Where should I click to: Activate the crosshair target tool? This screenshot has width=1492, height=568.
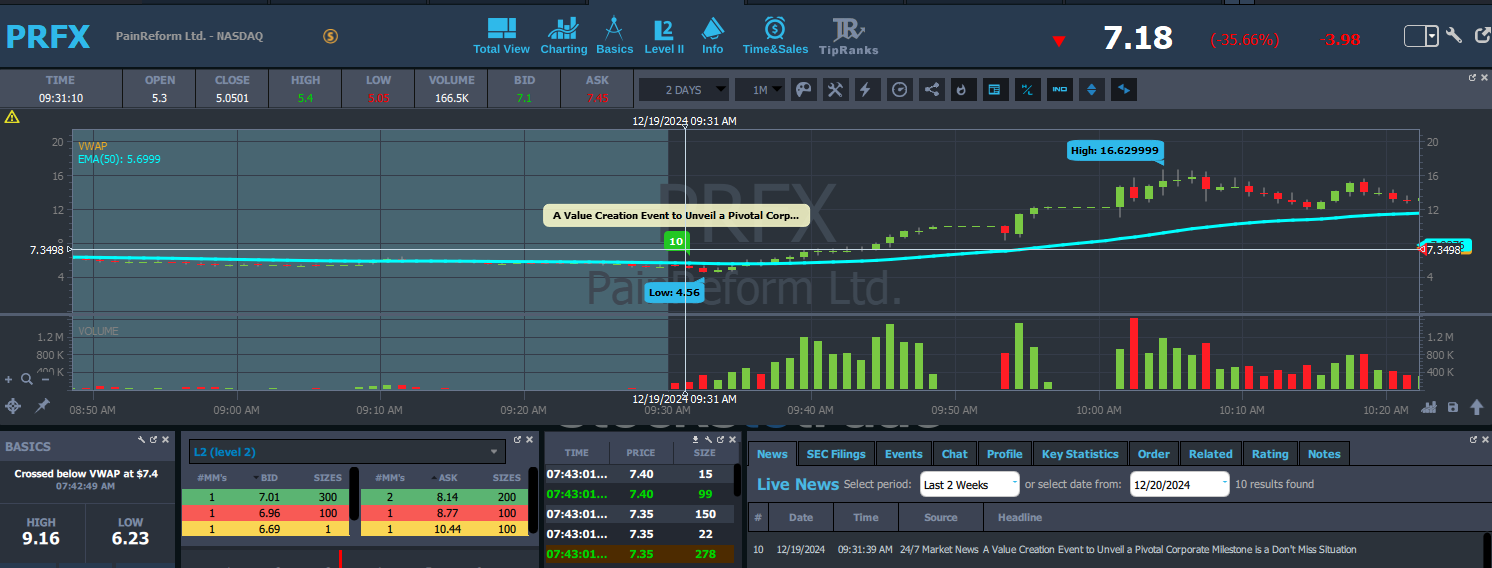click(13, 405)
